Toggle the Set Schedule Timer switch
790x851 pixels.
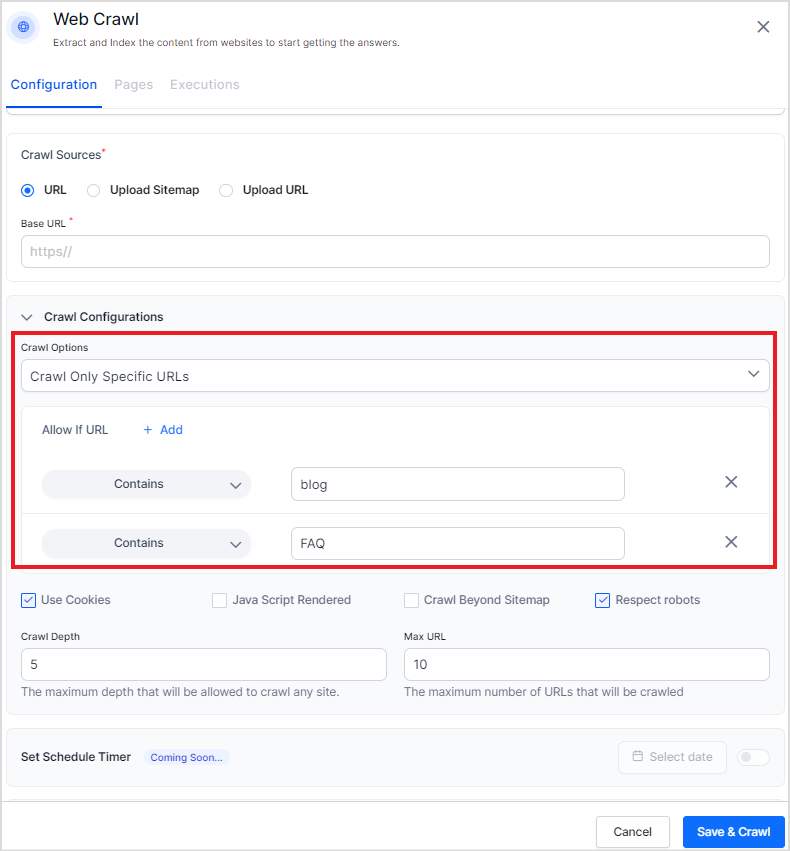click(x=753, y=757)
